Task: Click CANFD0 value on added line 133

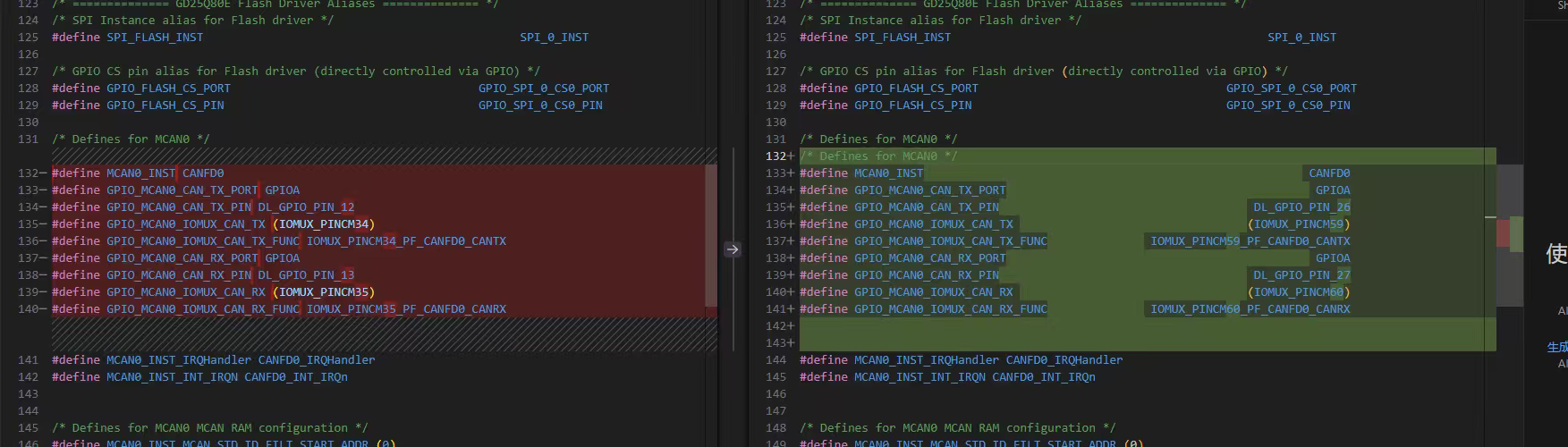Action: pyautogui.click(x=1329, y=173)
